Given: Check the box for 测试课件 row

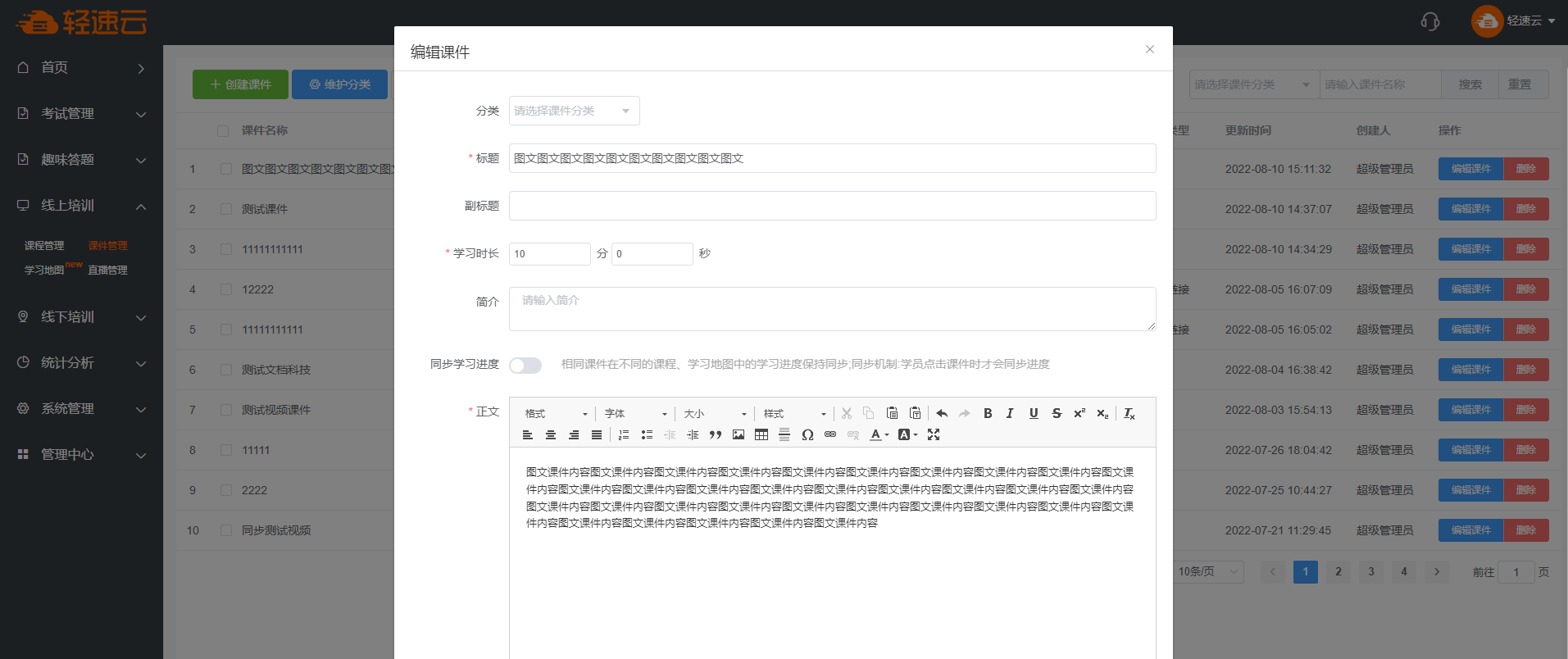Looking at the screenshot, I should (226, 210).
